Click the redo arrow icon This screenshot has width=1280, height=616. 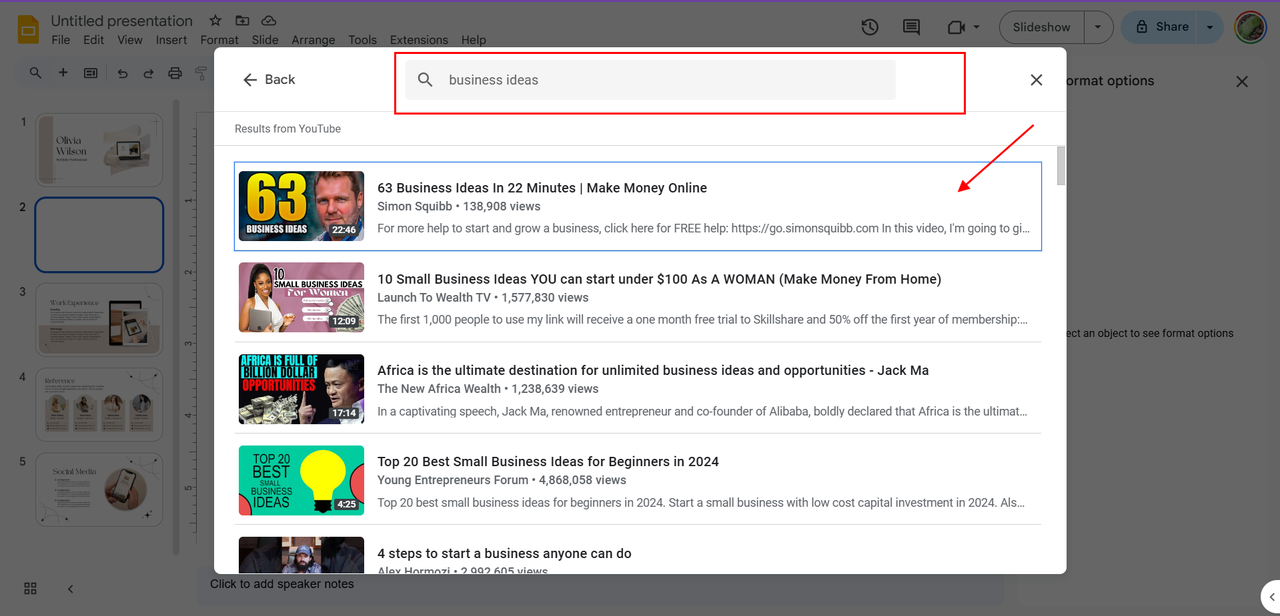(x=148, y=73)
